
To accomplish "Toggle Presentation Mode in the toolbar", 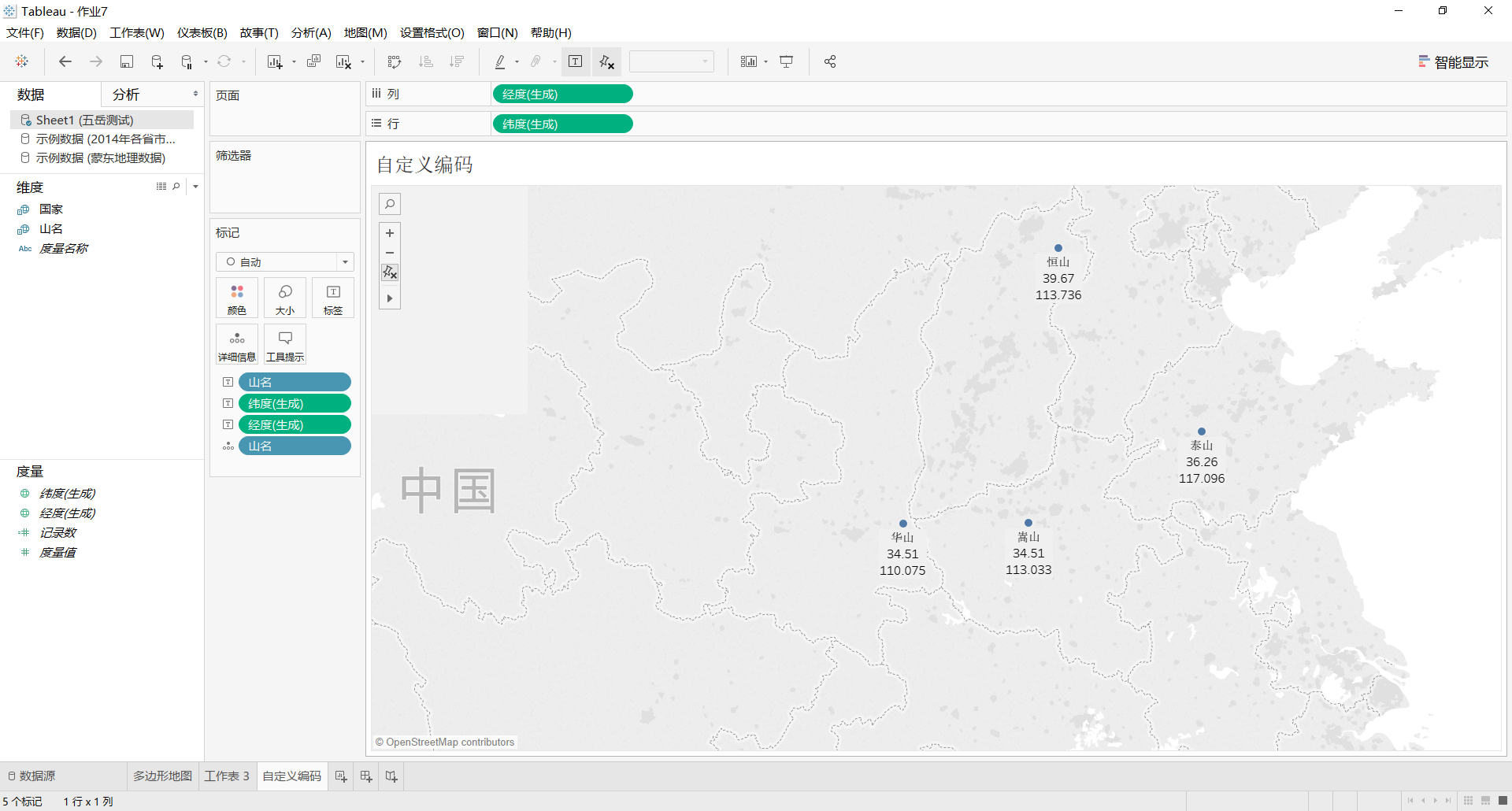I will coord(787,61).
